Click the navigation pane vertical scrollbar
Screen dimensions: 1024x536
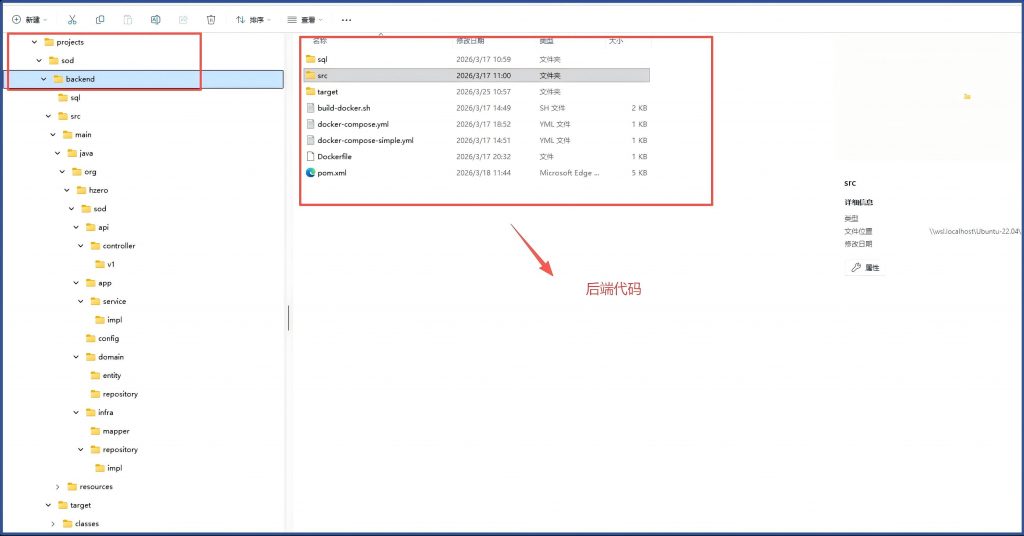click(289, 317)
